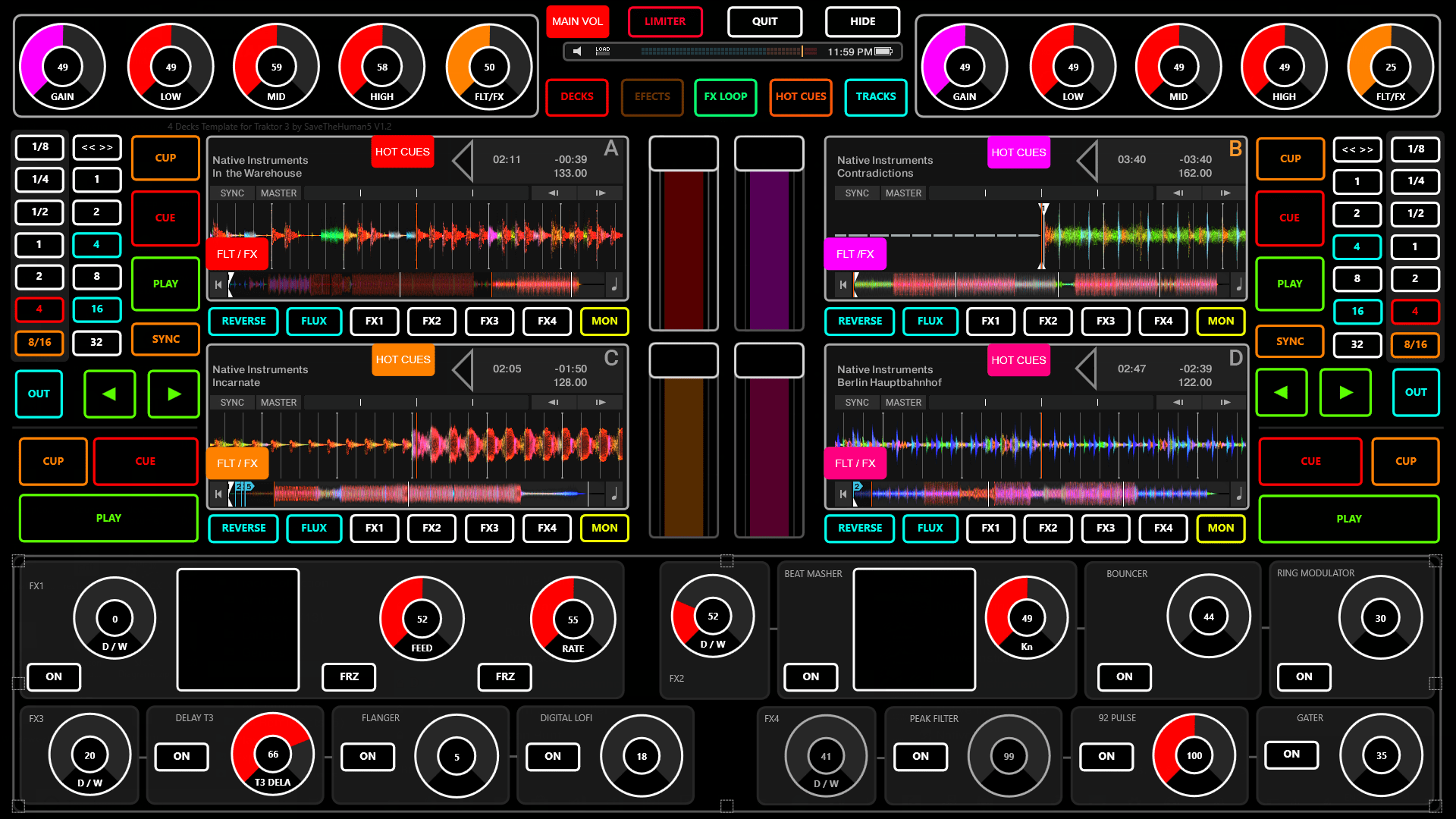Enable FLUX on Deck C
The width and height of the screenshot is (1456, 819).
(x=314, y=528)
